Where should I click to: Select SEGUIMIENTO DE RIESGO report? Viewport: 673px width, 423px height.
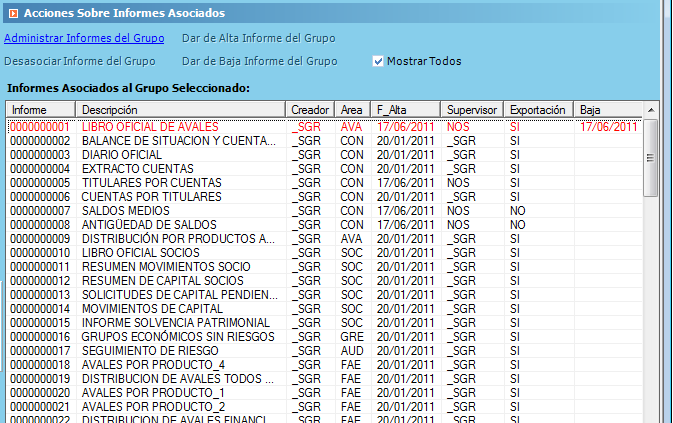pos(324,351)
